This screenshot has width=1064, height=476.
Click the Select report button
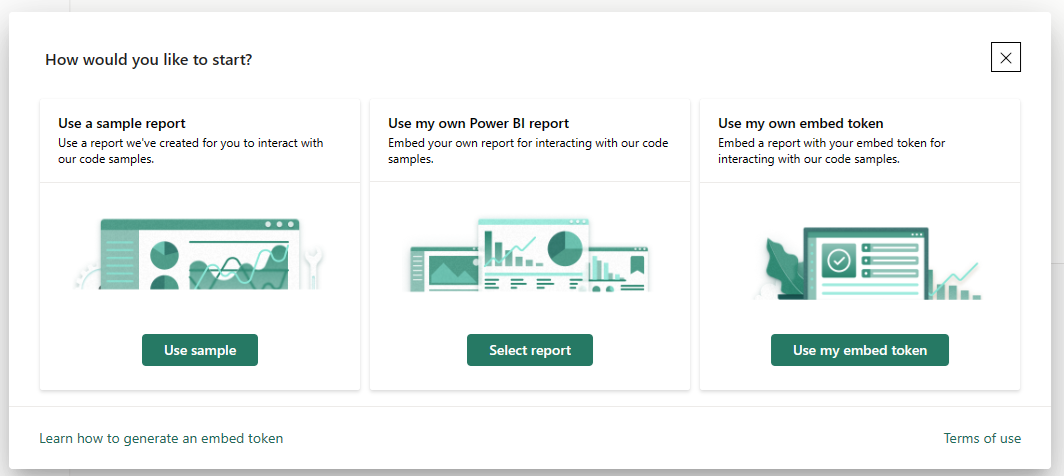coord(529,350)
